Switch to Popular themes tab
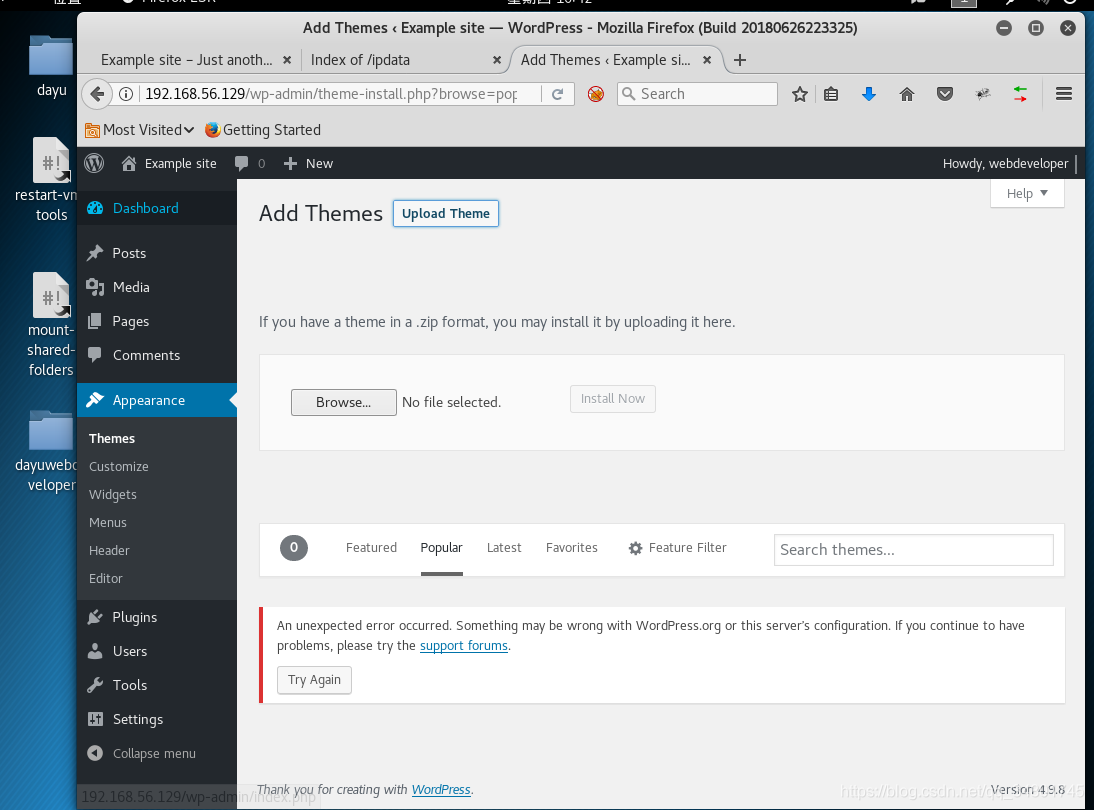Screen dimensions: 1094x810 pos(442,548)
